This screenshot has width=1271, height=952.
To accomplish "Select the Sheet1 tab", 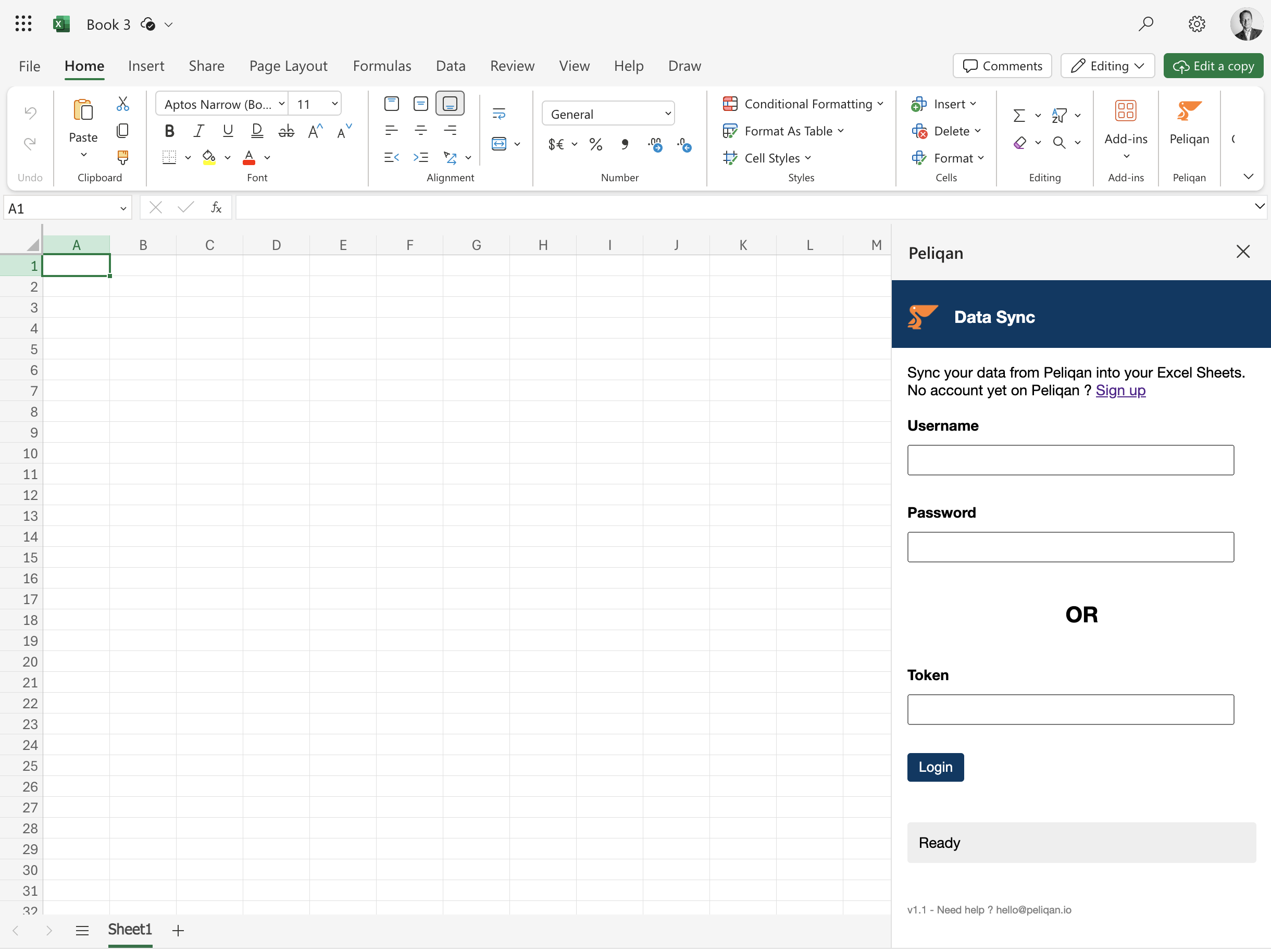I will [130, 929].
